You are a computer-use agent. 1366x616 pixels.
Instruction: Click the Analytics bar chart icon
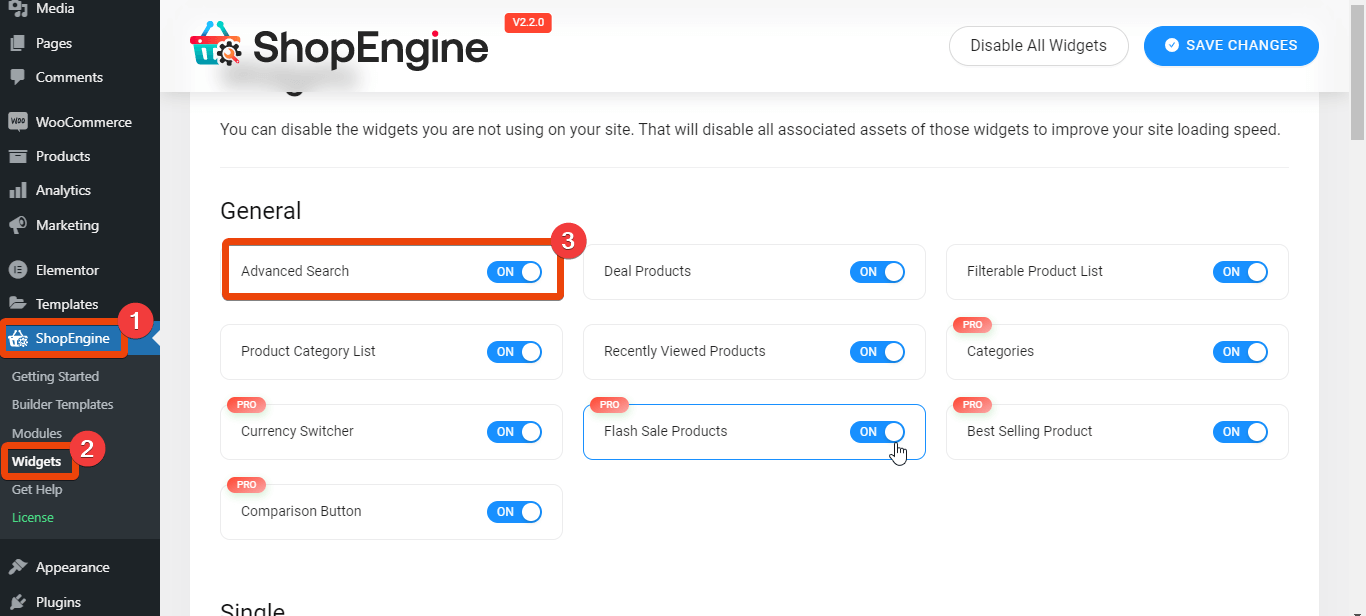(x=17, y=190)
